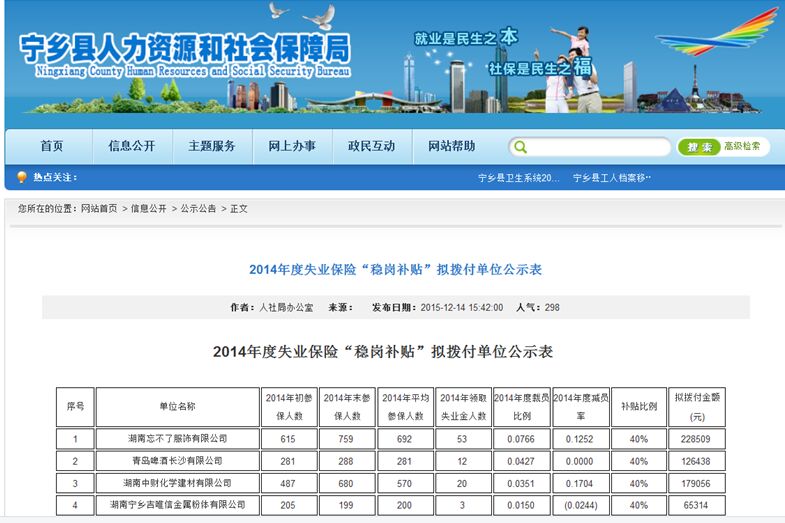Go to 公示公告 via breadcrumb
This screenshot has width=785, height=523.
pos(198,209)
